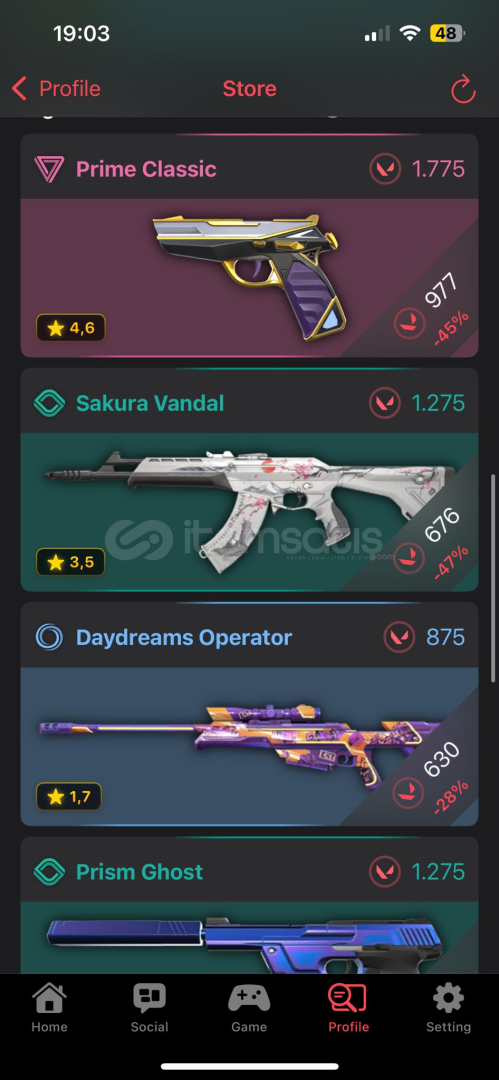This screenshot has width=499, height=1080.
Task: Tap the 1,7 star rating badge
Action: pos(69,797)
